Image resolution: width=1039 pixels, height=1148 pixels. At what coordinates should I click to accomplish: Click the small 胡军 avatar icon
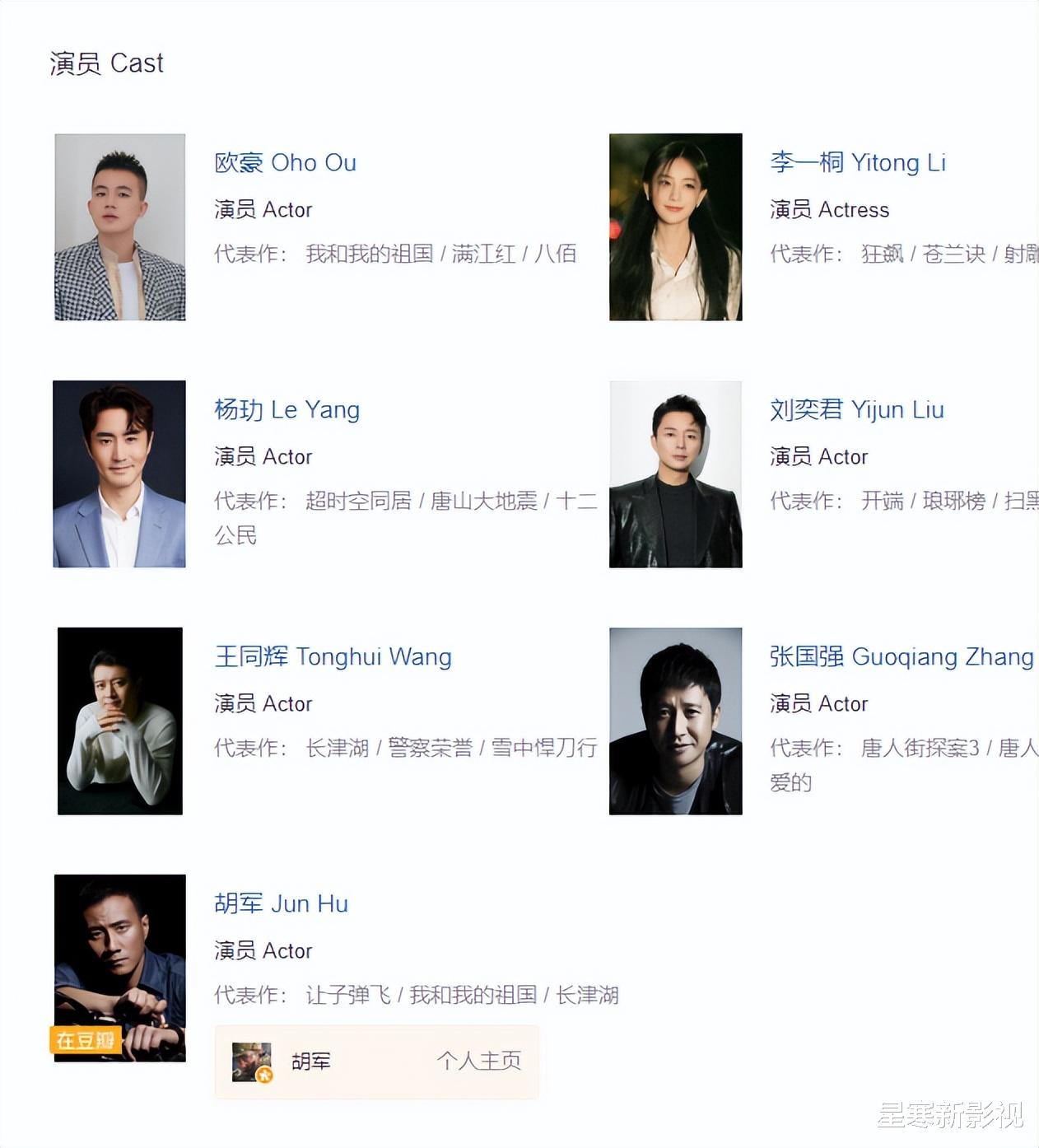(252, 1062)
